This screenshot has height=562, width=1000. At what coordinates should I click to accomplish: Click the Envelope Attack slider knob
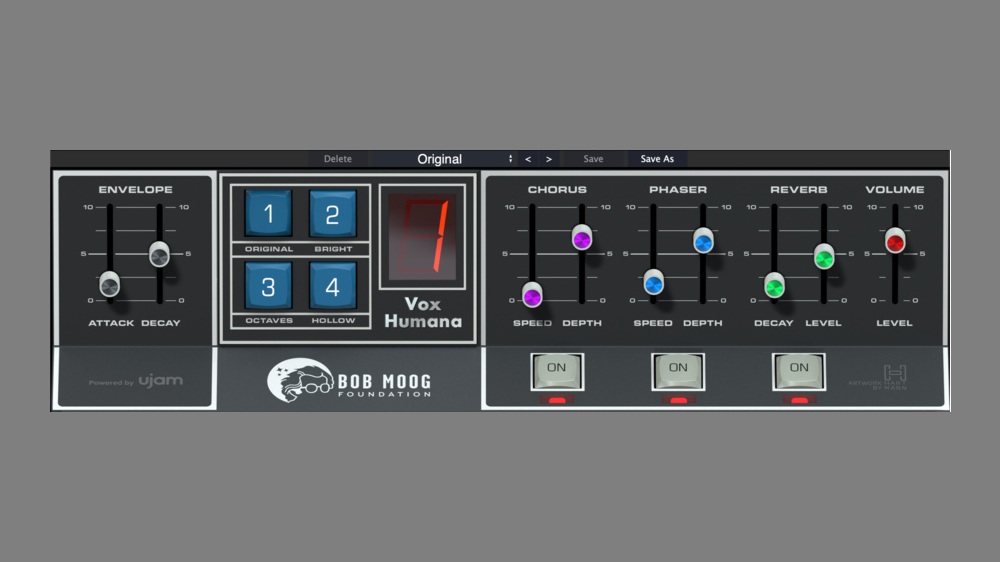[x=110, y=284]
